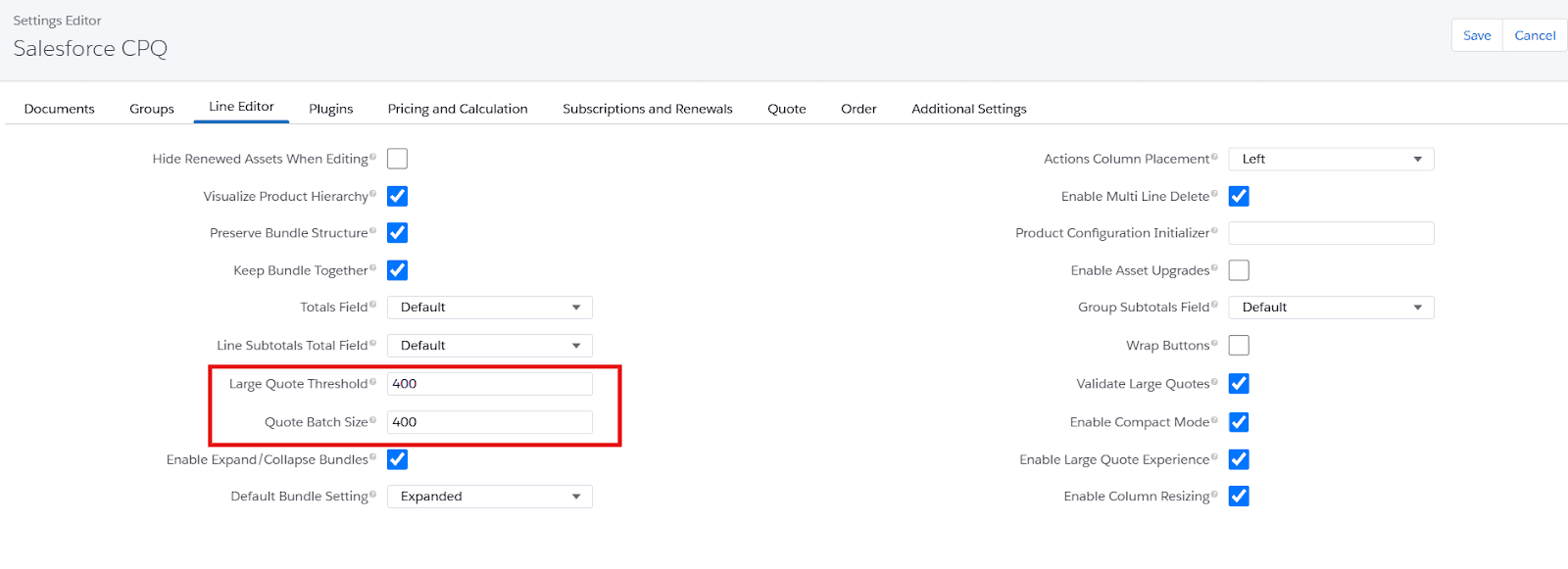Click help icon beside Large Quote Threshold

372,382
